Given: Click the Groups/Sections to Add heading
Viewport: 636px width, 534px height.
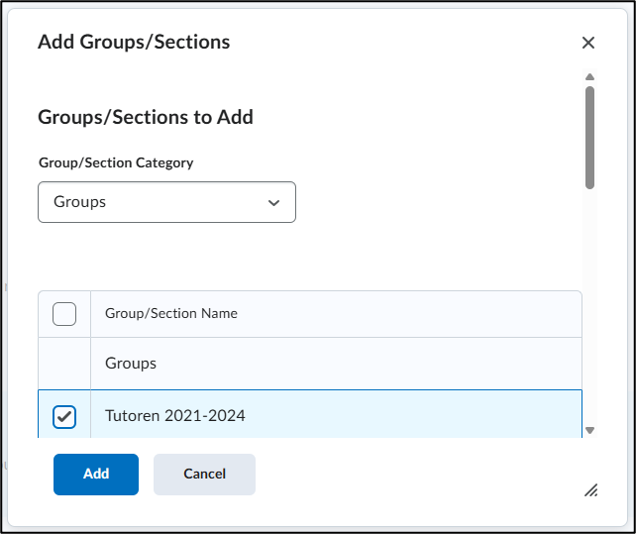Looking at the screenshot, I should (x=145, y=117).
